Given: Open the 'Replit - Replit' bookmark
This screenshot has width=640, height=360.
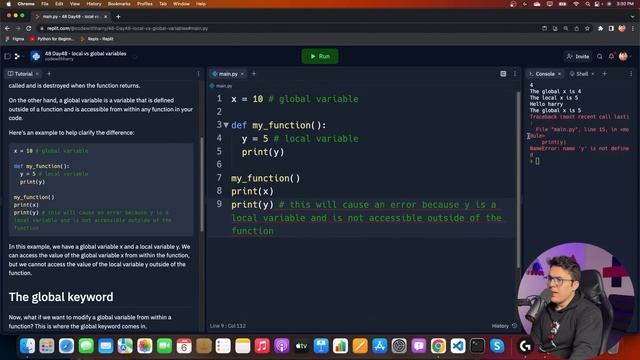Looking at the screenshot, I should click(97, 39).
